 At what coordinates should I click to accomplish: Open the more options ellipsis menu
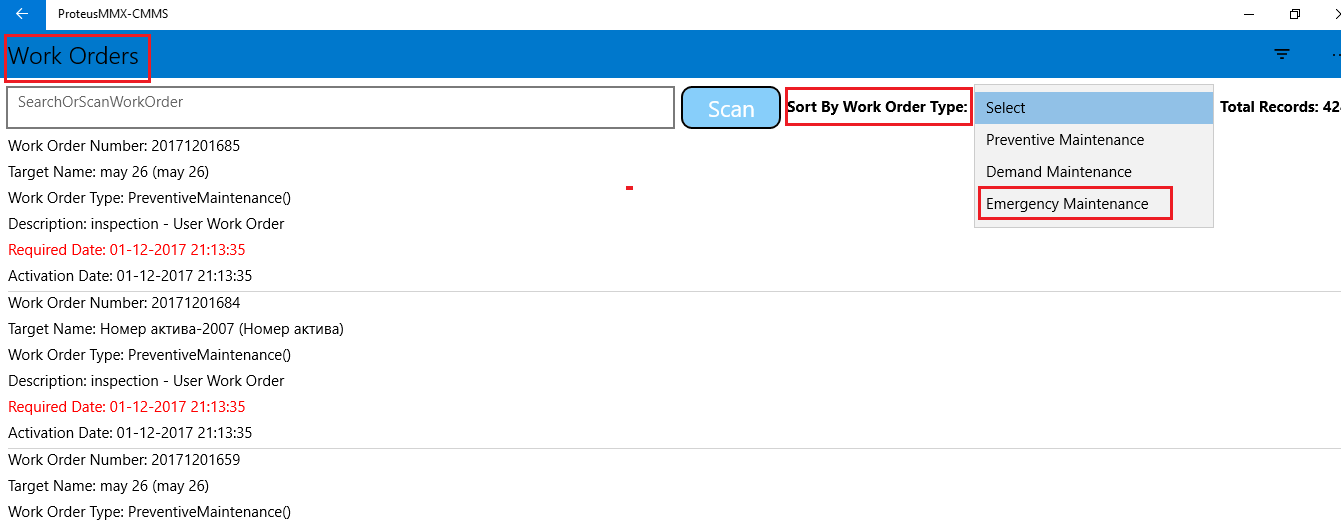click(x=1335, y=54)
